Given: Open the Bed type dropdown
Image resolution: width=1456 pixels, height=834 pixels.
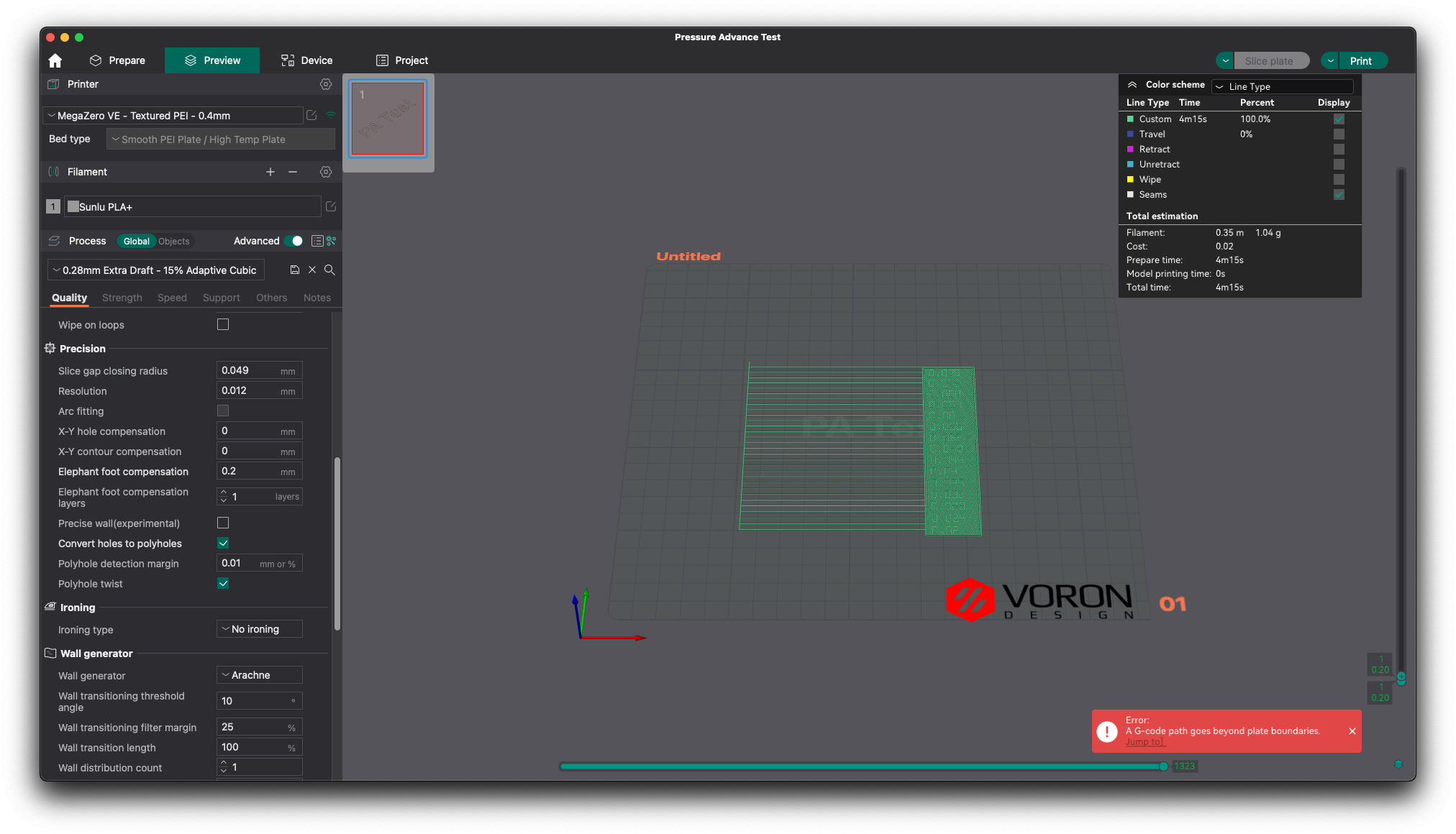Looking at the screenshot, I should tap(219, 139).
